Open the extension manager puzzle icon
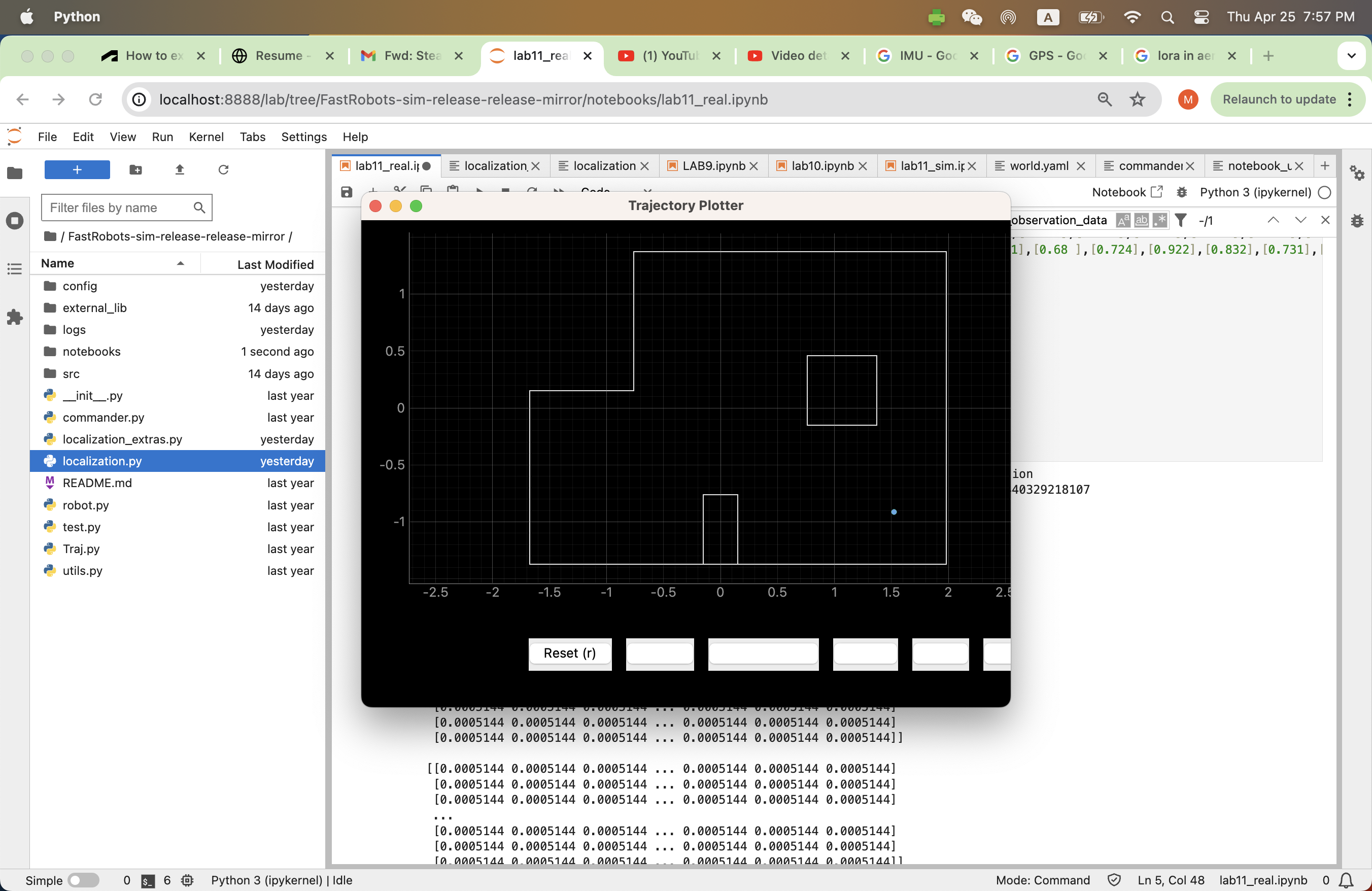The image size is (1372, 891). (x=15, y=317)
